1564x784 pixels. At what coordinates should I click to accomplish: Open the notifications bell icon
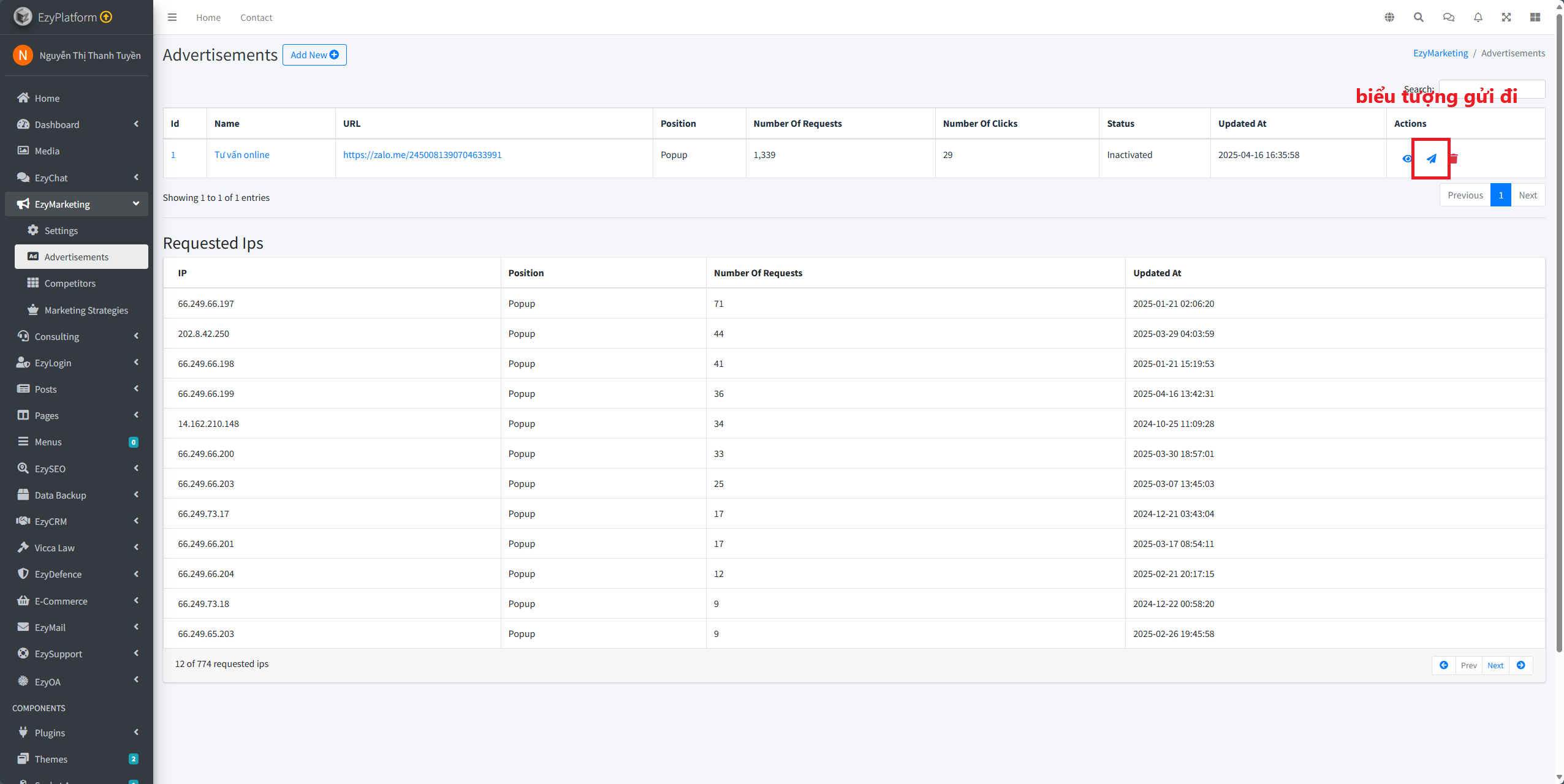(x=1478, y=17)
